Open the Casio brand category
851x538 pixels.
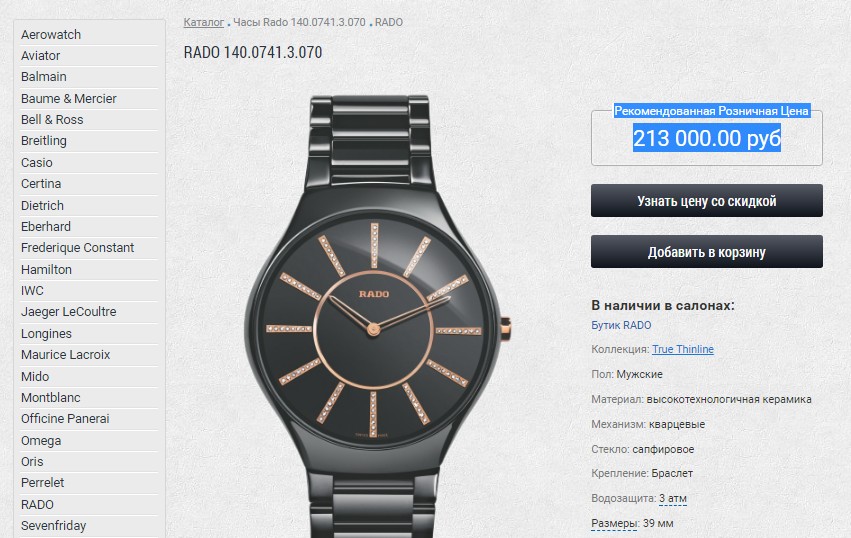(x=37, y=162)
